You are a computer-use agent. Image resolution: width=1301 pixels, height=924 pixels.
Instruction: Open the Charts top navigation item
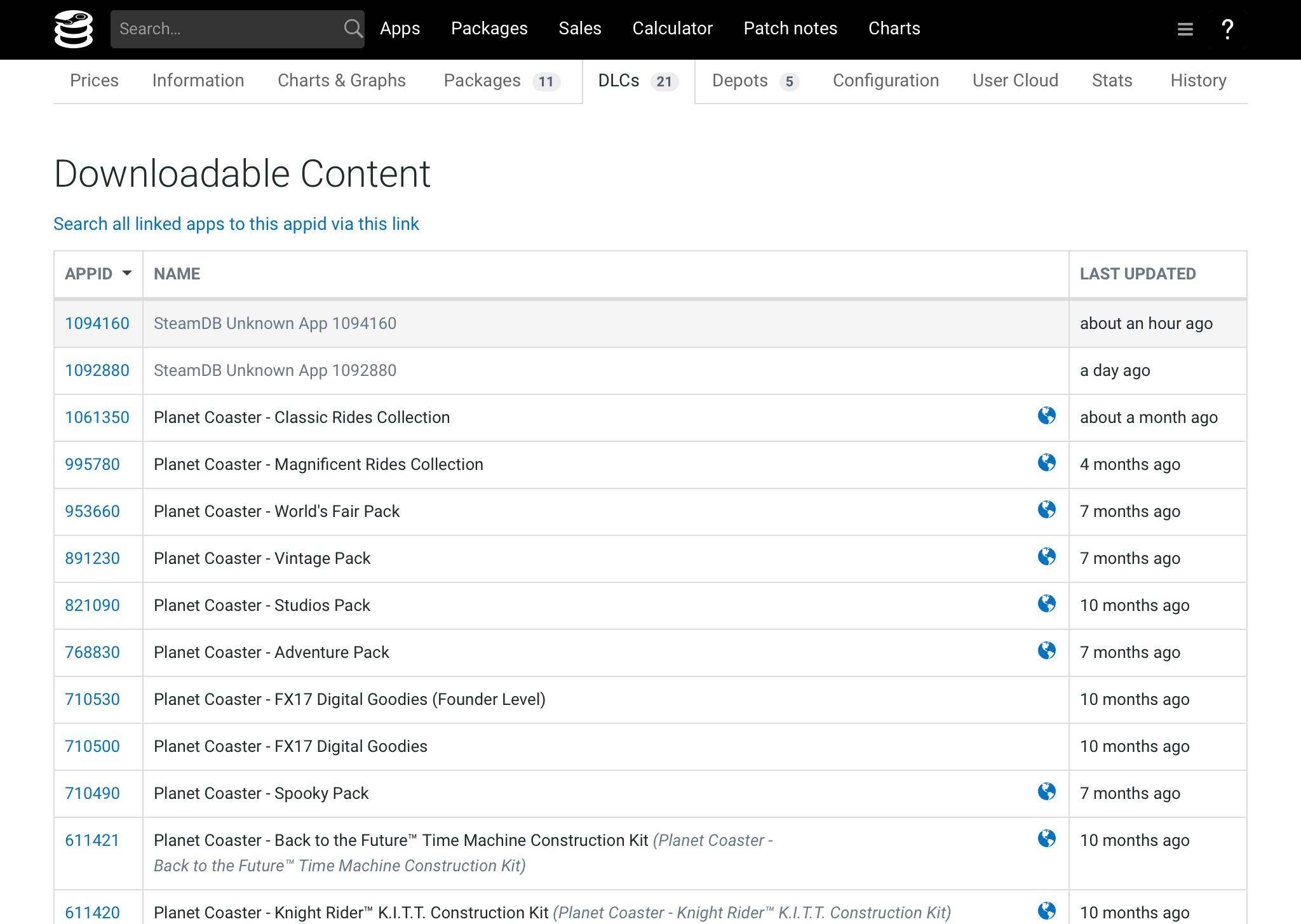point(894,29)
